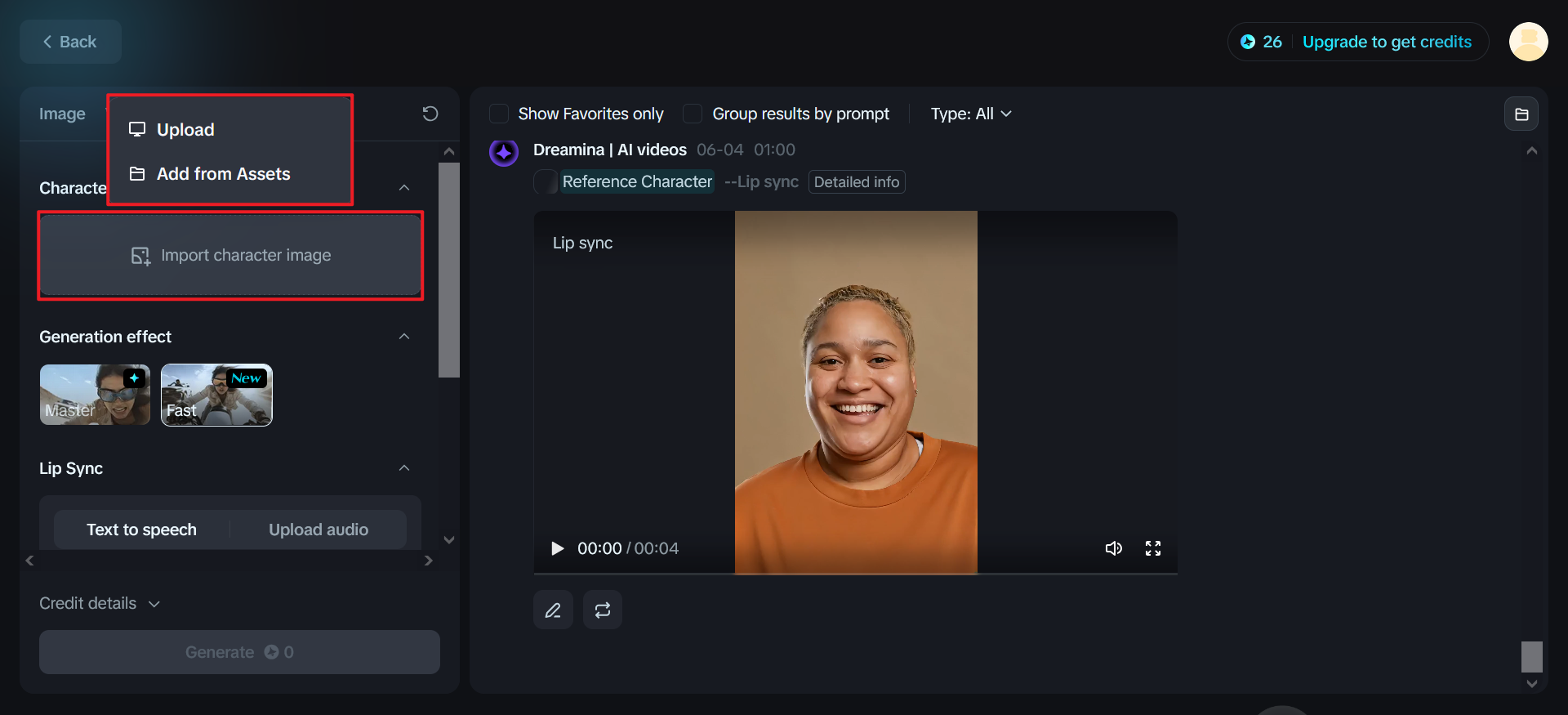Click results panel scrollbar thumb
Screen dimensions: 1568x715
[1532, 657]
